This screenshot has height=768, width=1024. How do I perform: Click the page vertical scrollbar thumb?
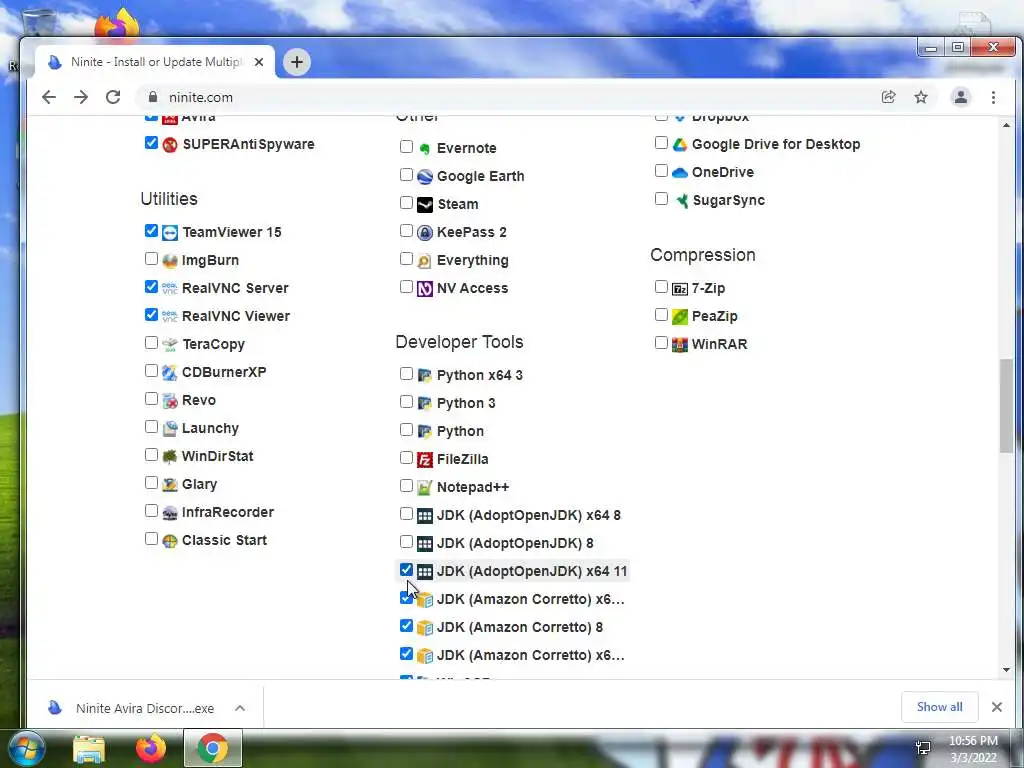coord(1006,405)
